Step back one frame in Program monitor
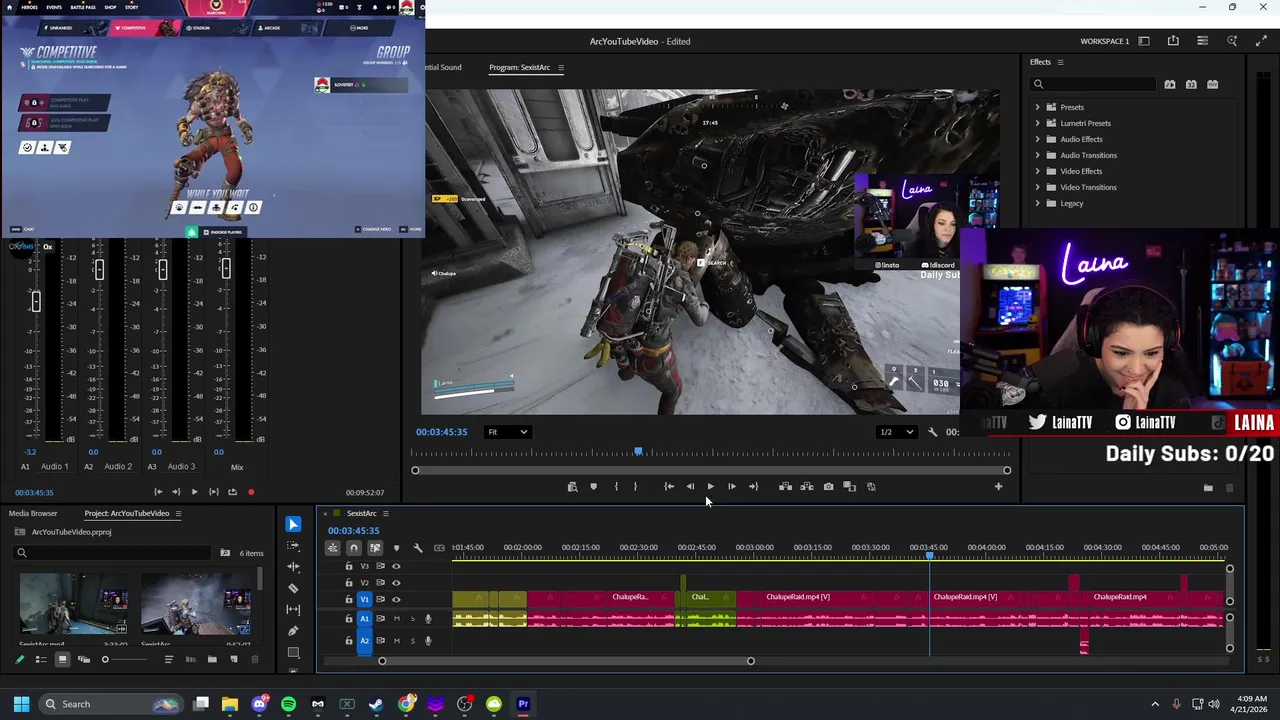1280x720 pixels. (690, 487)
